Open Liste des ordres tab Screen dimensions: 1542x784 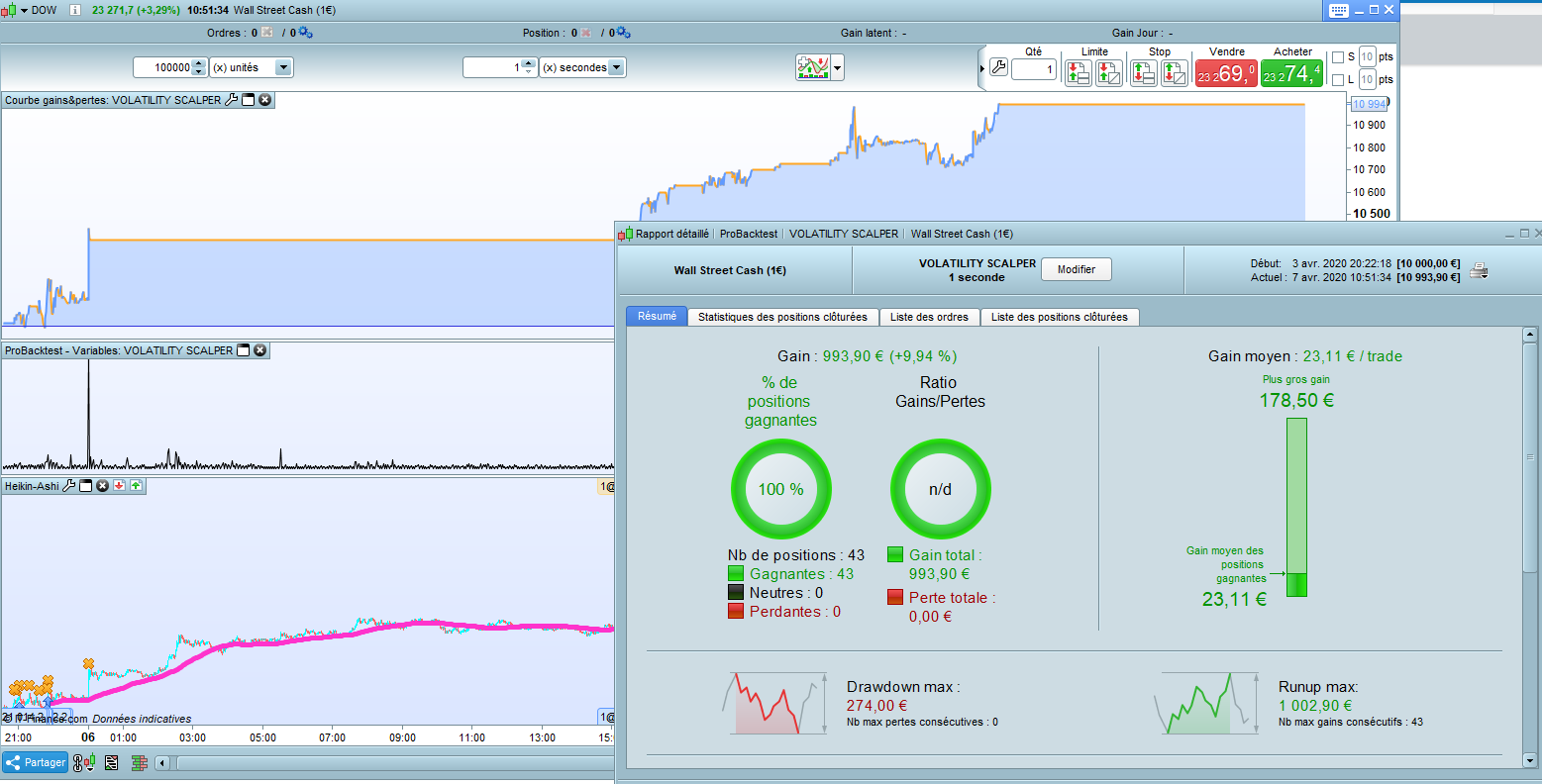click(929, 317)
